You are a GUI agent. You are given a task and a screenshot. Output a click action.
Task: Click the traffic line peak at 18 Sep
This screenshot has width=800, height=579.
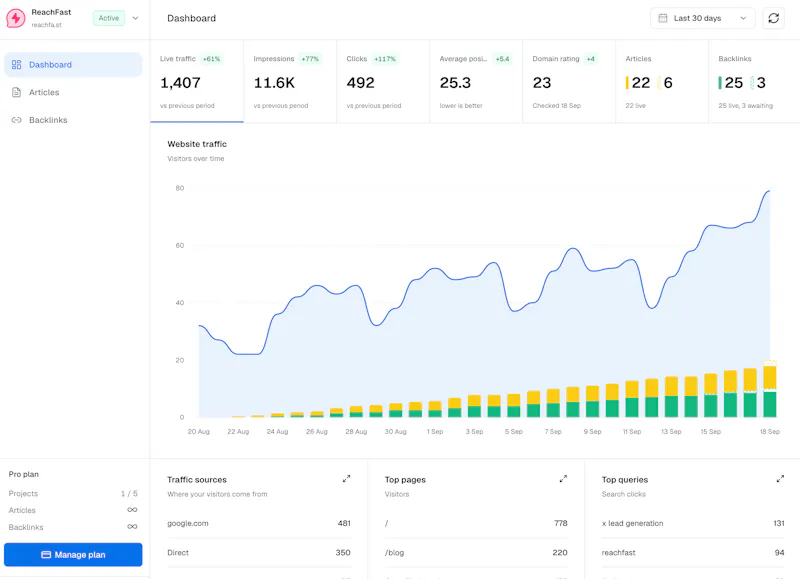point(769,191)
